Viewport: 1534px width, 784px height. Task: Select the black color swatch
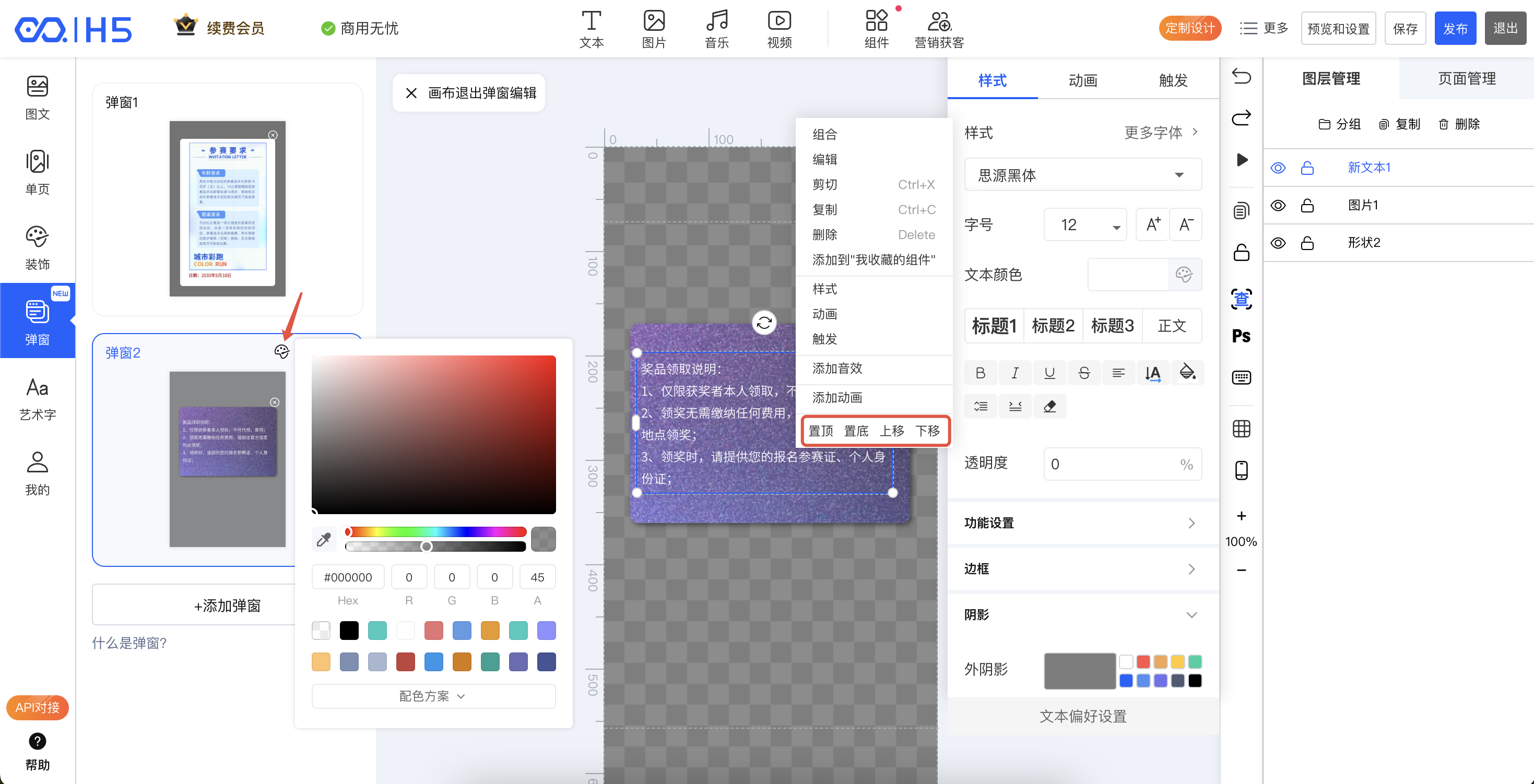(349, 631)
